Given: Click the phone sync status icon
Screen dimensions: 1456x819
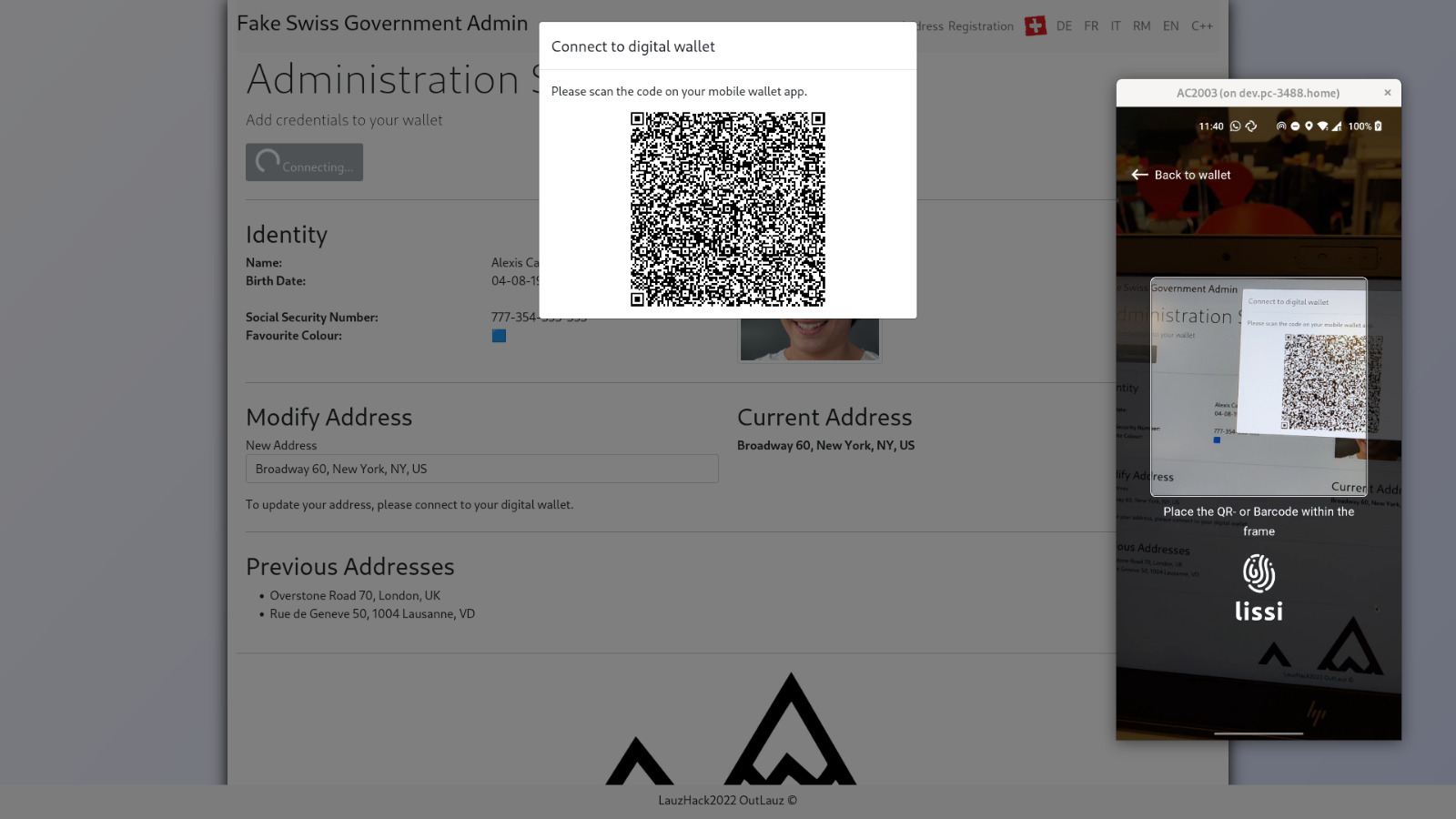Looking at the screenshot, I should point(1251,126).
